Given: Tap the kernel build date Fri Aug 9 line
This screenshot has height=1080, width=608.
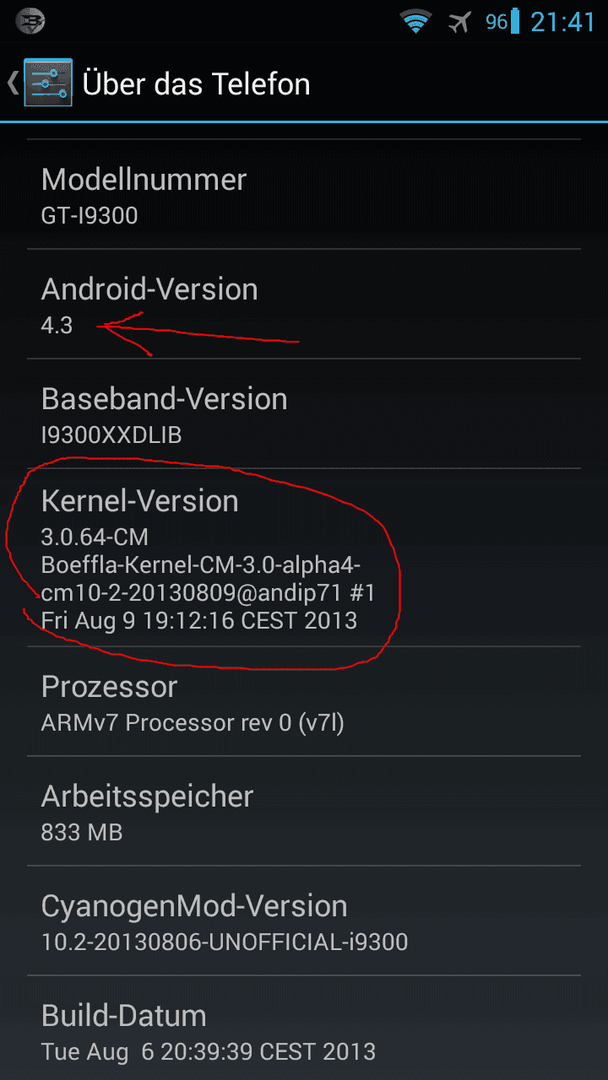Looking at the screenshot, I should pos(199,620).
